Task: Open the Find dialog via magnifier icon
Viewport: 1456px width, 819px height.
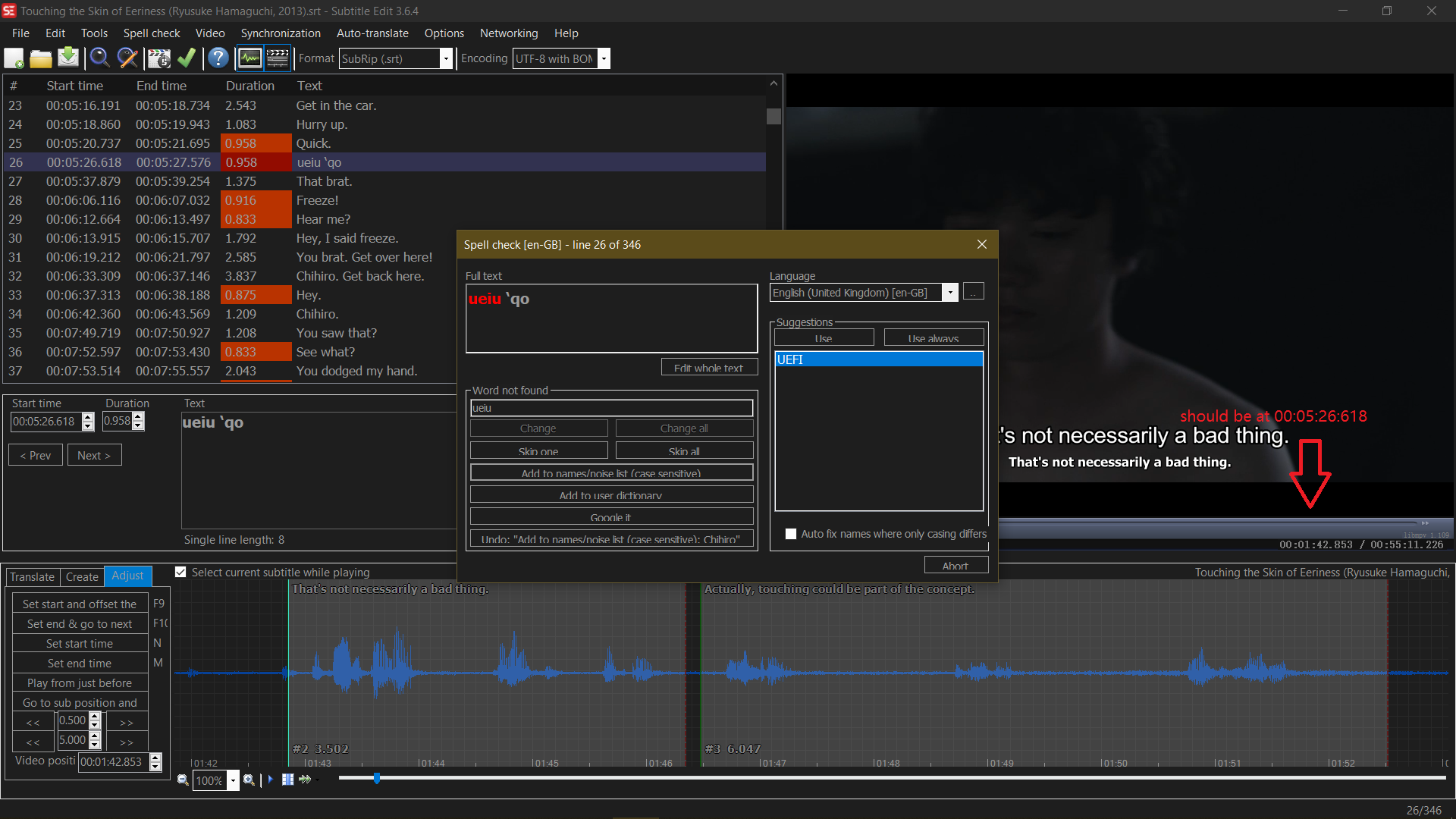Action: tap(99, 58)
